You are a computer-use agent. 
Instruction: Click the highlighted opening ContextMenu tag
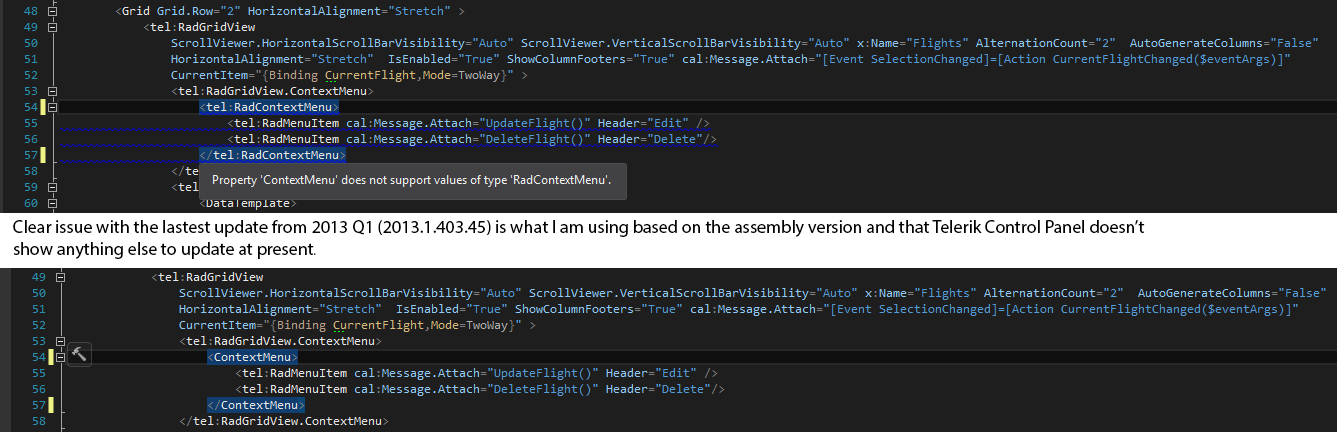[x=252, y=357]
